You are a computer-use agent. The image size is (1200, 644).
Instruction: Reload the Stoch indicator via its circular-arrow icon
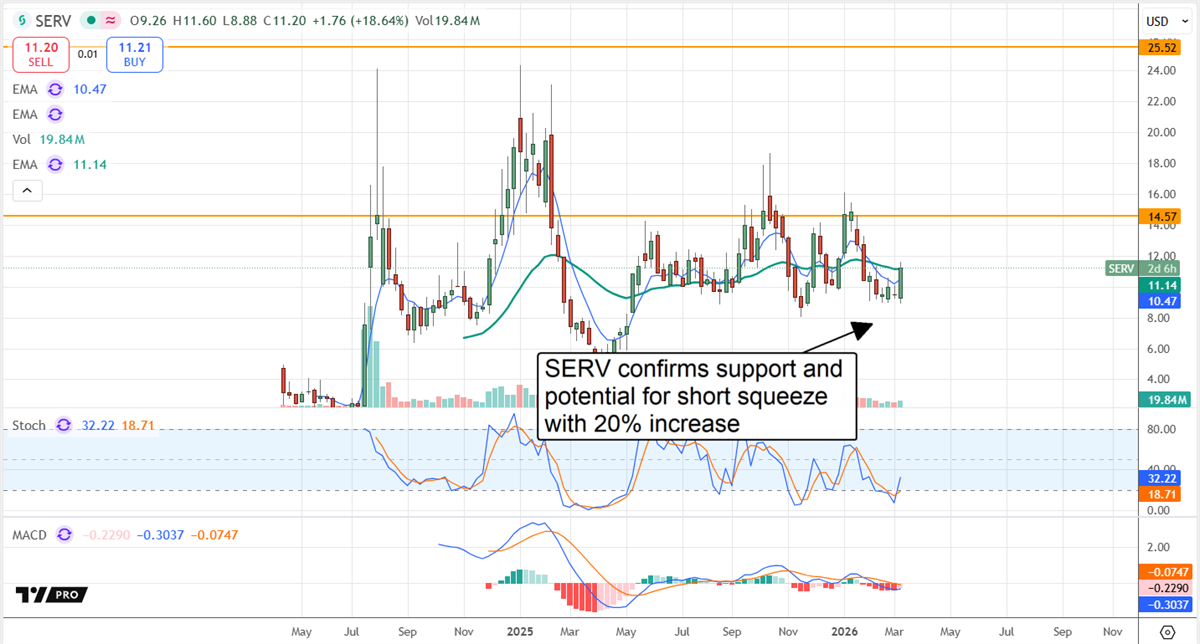[62, 425]
